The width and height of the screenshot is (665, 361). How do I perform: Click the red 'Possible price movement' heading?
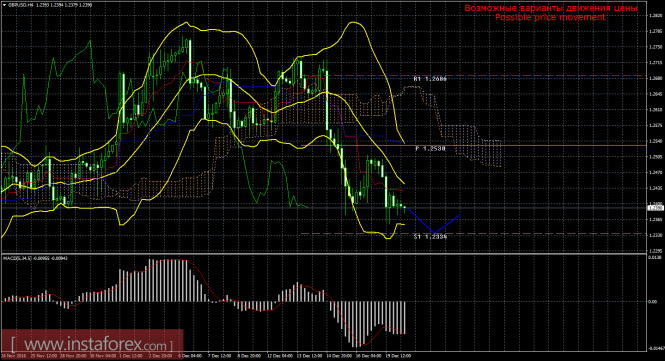point(550,17)
